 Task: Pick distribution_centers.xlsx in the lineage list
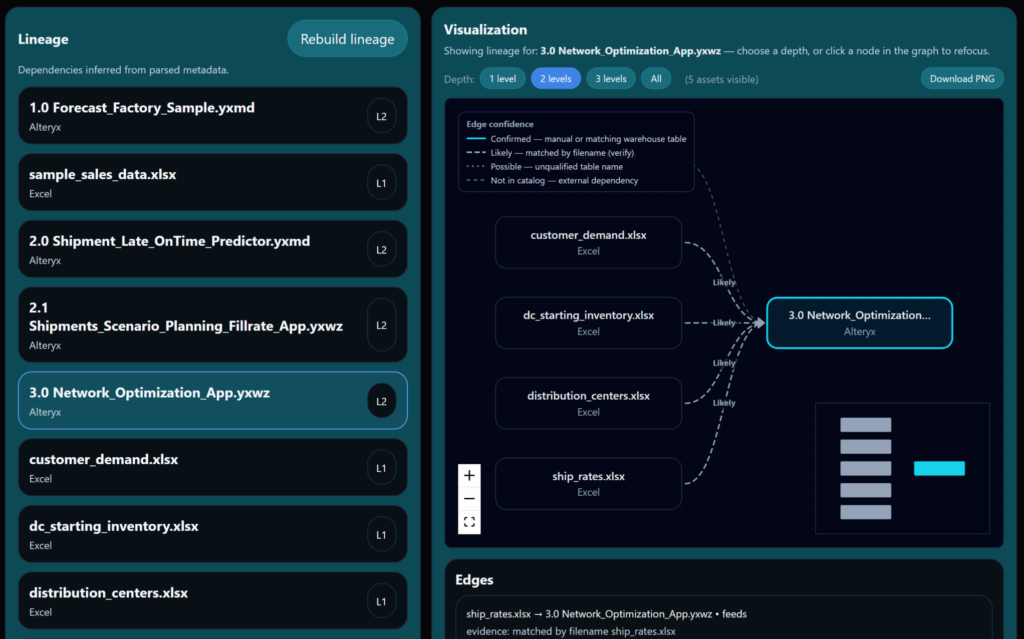coord(213,600)
